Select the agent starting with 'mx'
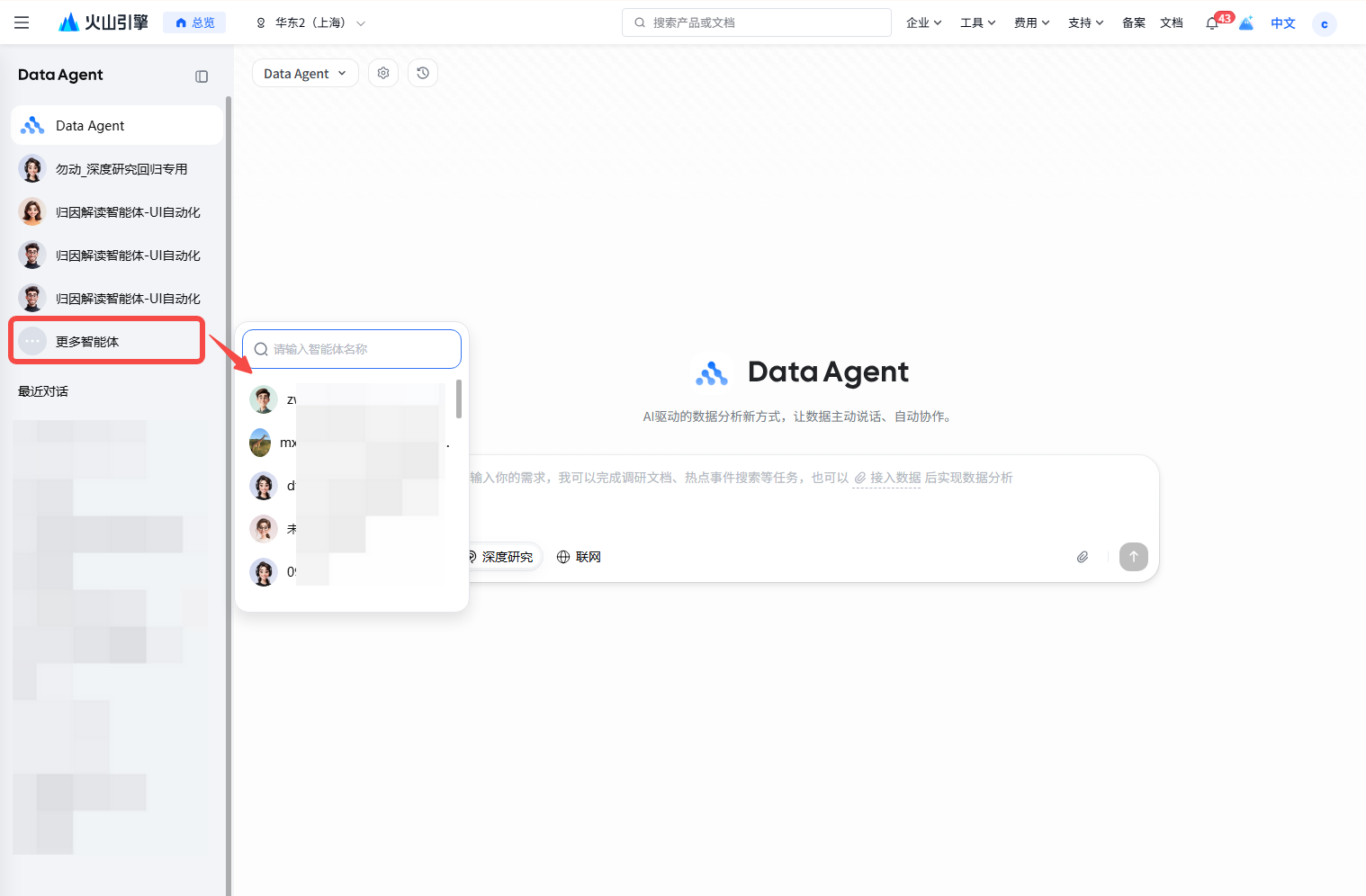This screenshot has height=896, width=1366. pyautogui.click(x=347, y=443)
